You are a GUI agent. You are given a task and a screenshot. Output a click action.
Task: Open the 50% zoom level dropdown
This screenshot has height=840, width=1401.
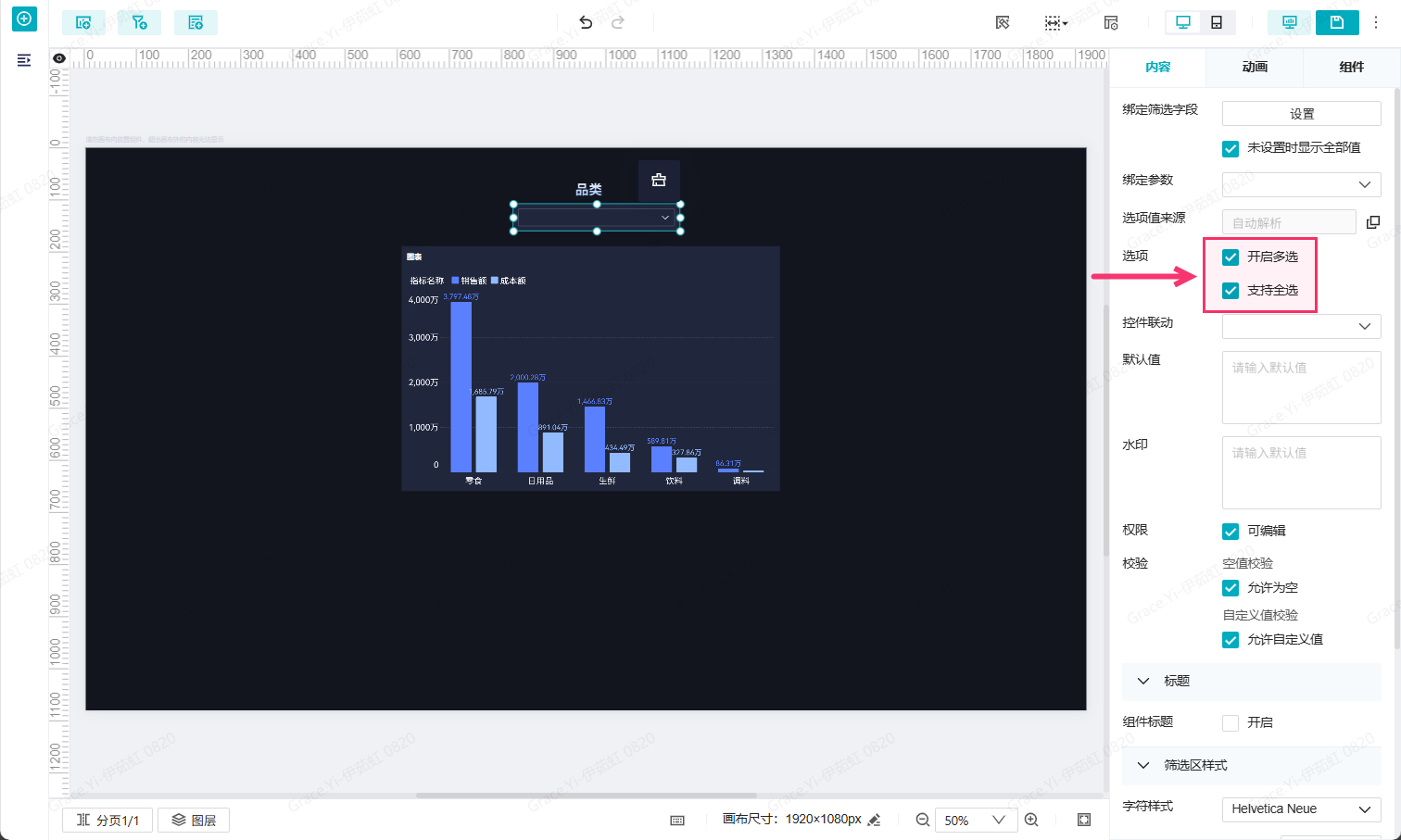click(976, 820)
